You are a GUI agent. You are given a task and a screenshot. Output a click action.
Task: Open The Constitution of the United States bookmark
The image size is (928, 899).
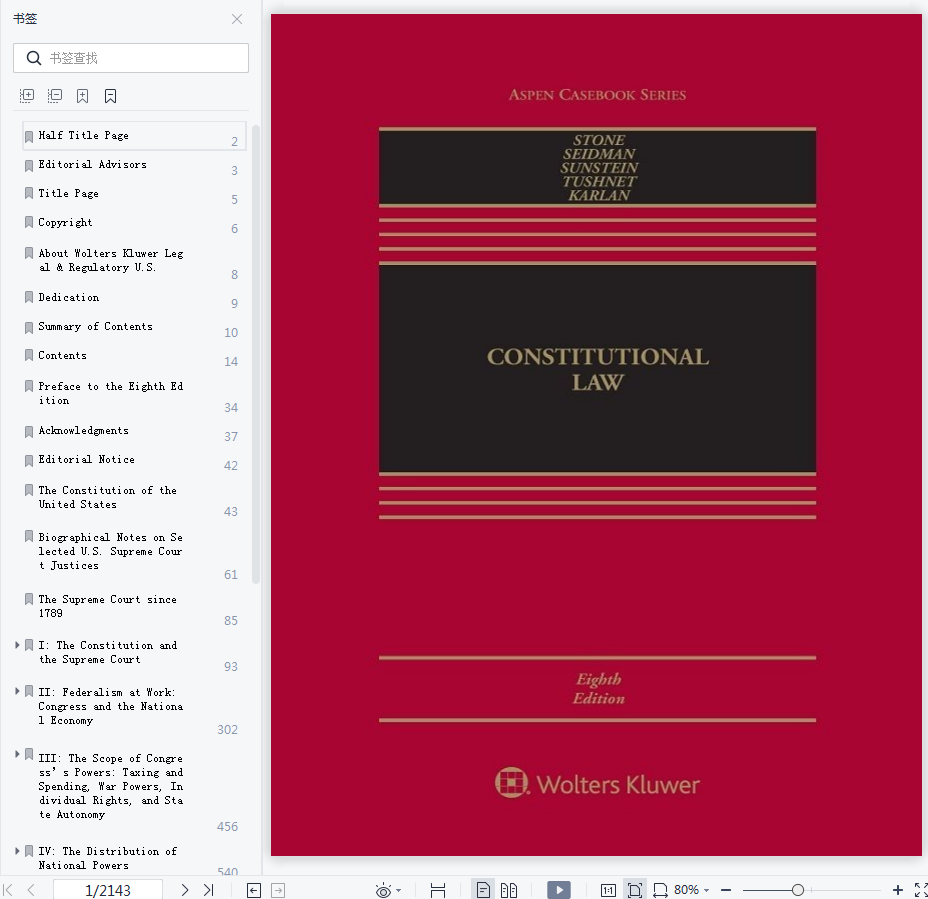tap(107, 498)
